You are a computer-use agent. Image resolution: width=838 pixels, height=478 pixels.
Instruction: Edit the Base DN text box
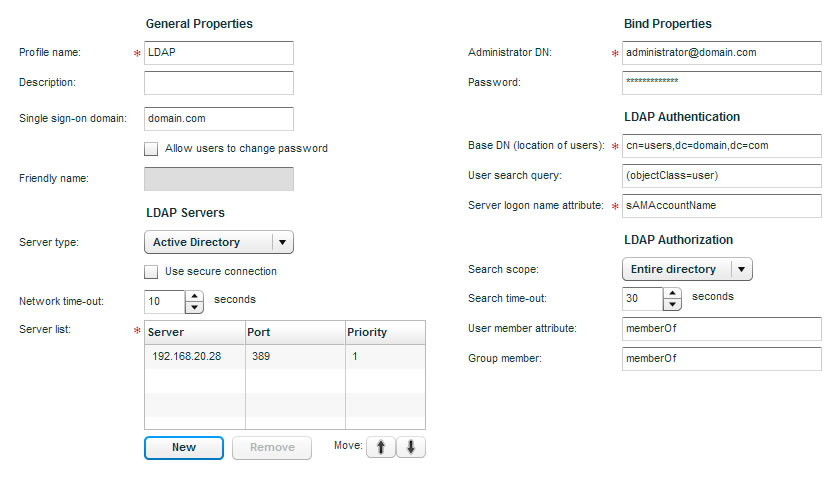[x=722, y=146]
